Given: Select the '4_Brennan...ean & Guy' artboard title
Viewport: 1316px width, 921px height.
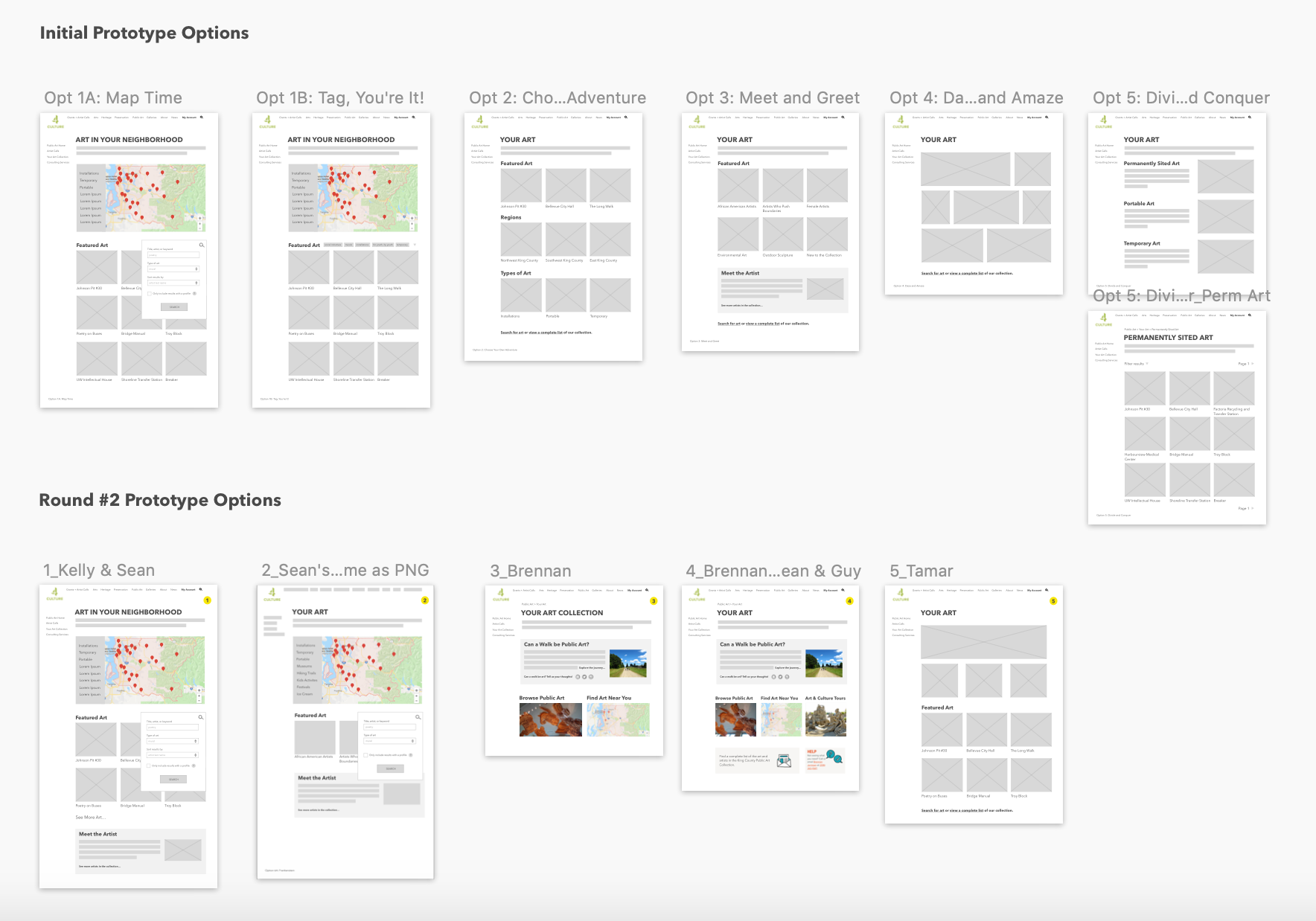Looking at the screenshot, I should pos(773,571).
